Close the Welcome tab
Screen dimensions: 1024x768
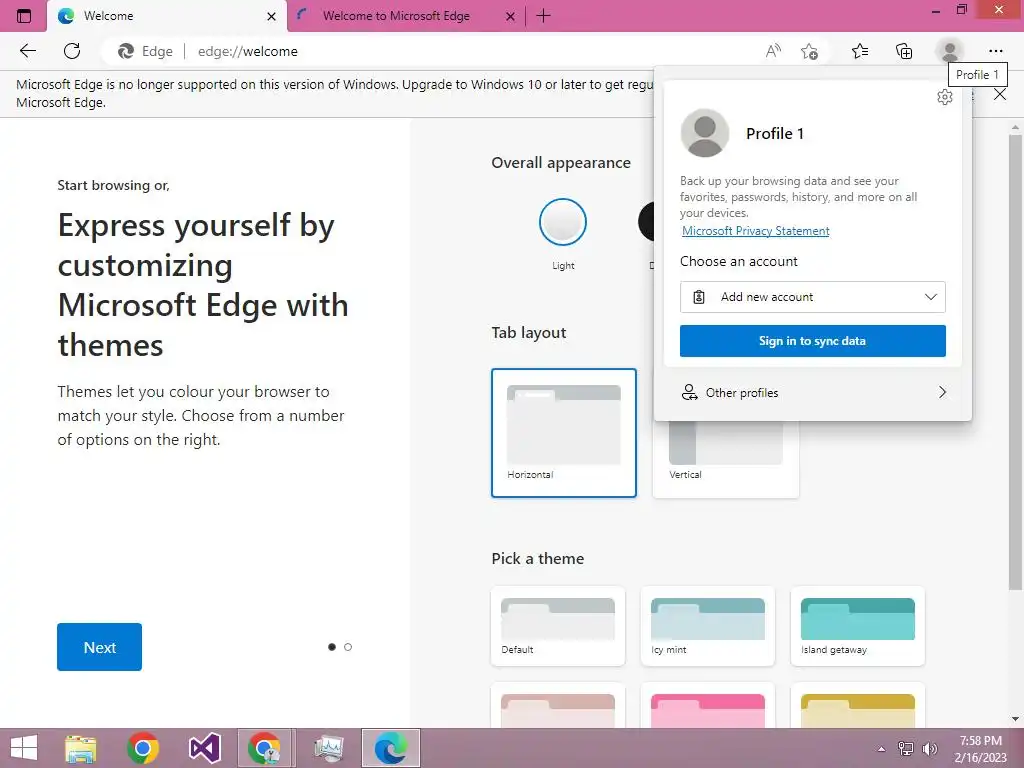(x=271, y=16)
